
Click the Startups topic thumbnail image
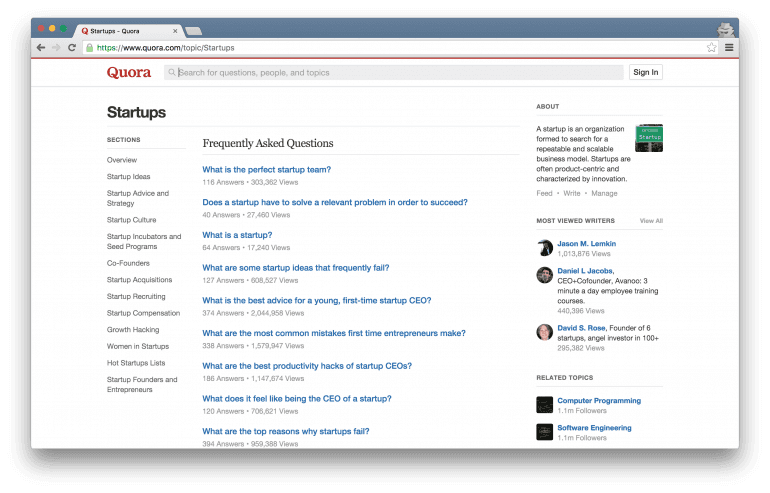[649, 138]
